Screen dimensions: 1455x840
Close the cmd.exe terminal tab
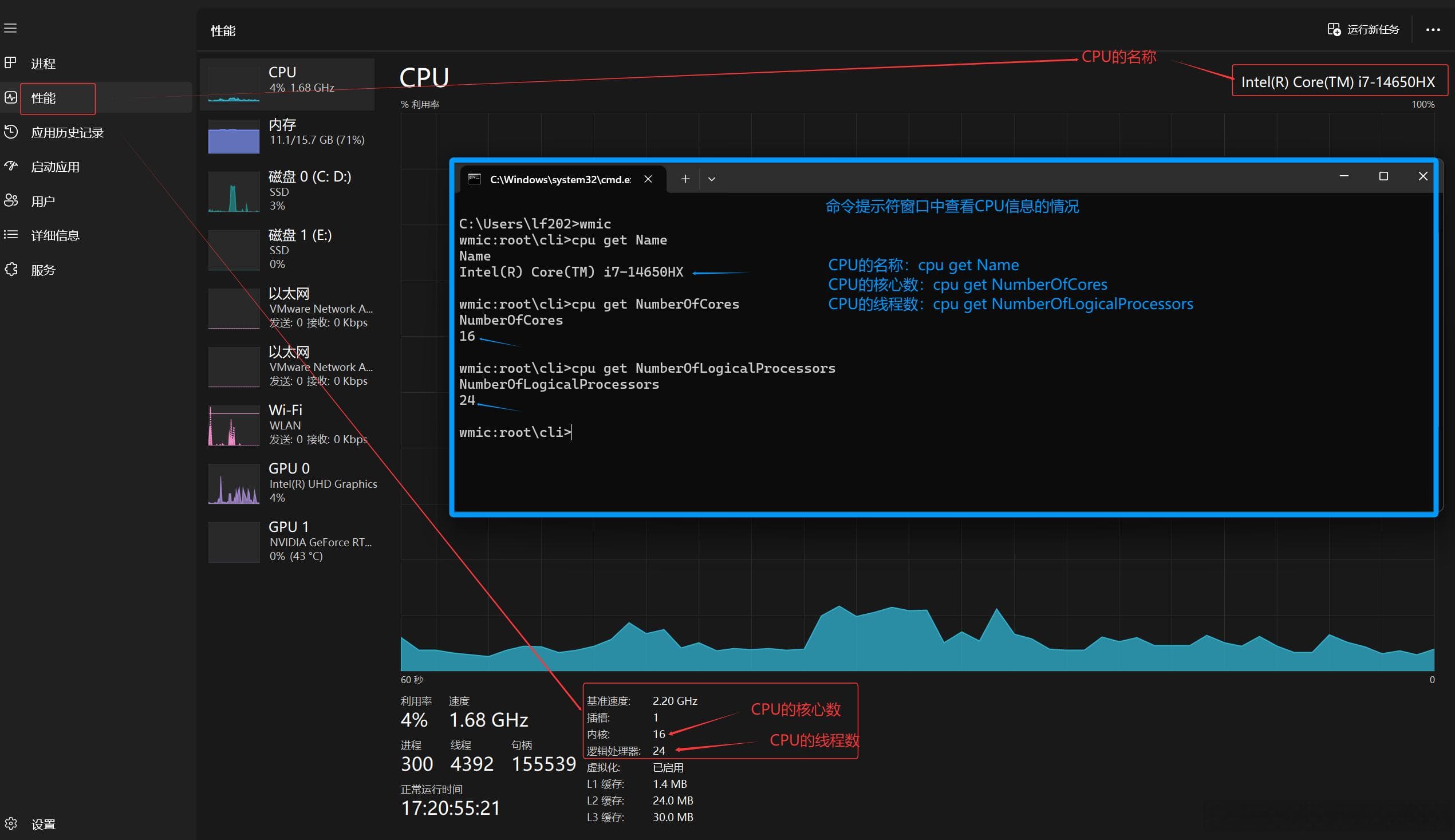pyautogui.click(x=648, y=179)
